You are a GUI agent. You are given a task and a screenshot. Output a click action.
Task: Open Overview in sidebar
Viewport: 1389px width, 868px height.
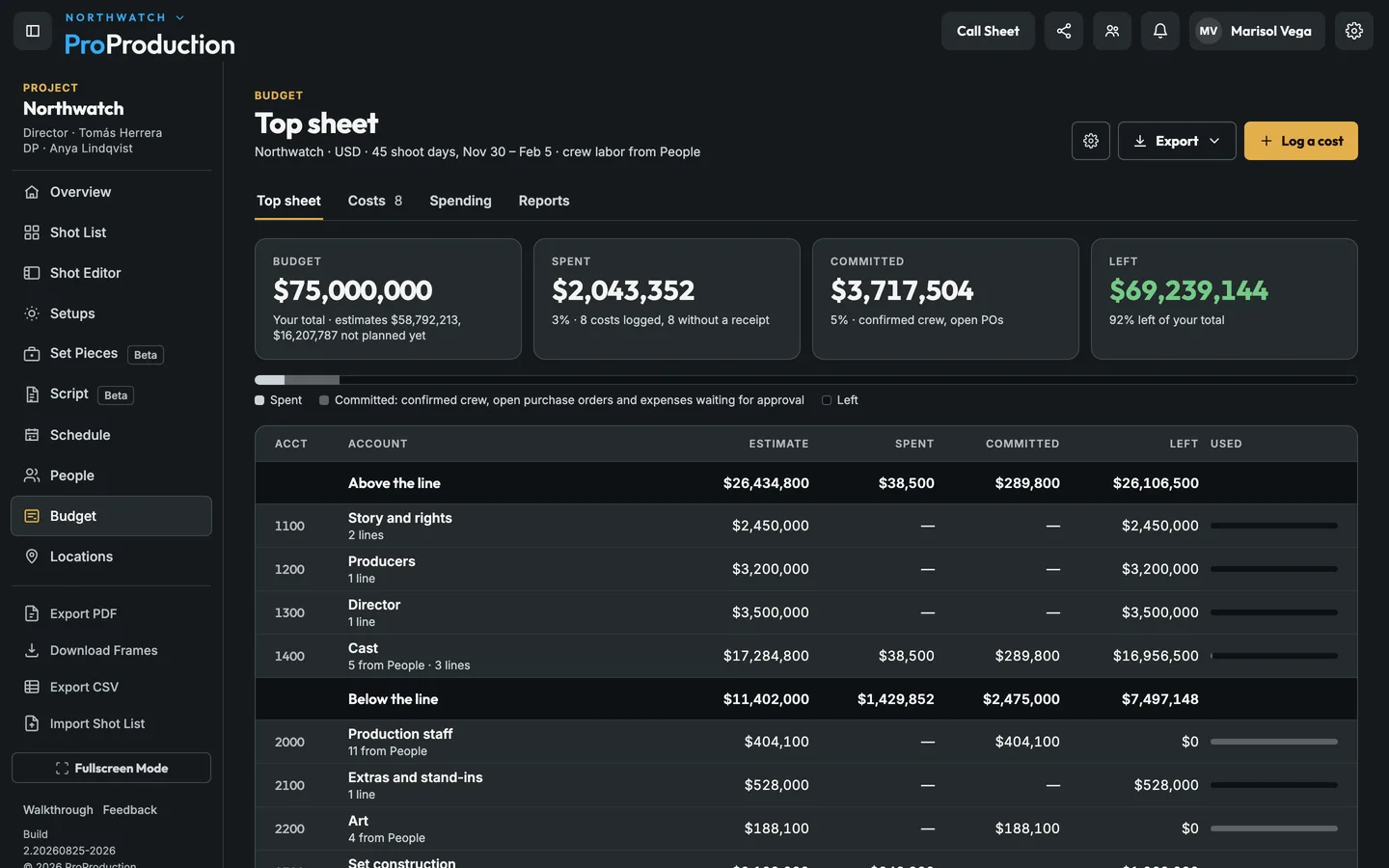111,192
